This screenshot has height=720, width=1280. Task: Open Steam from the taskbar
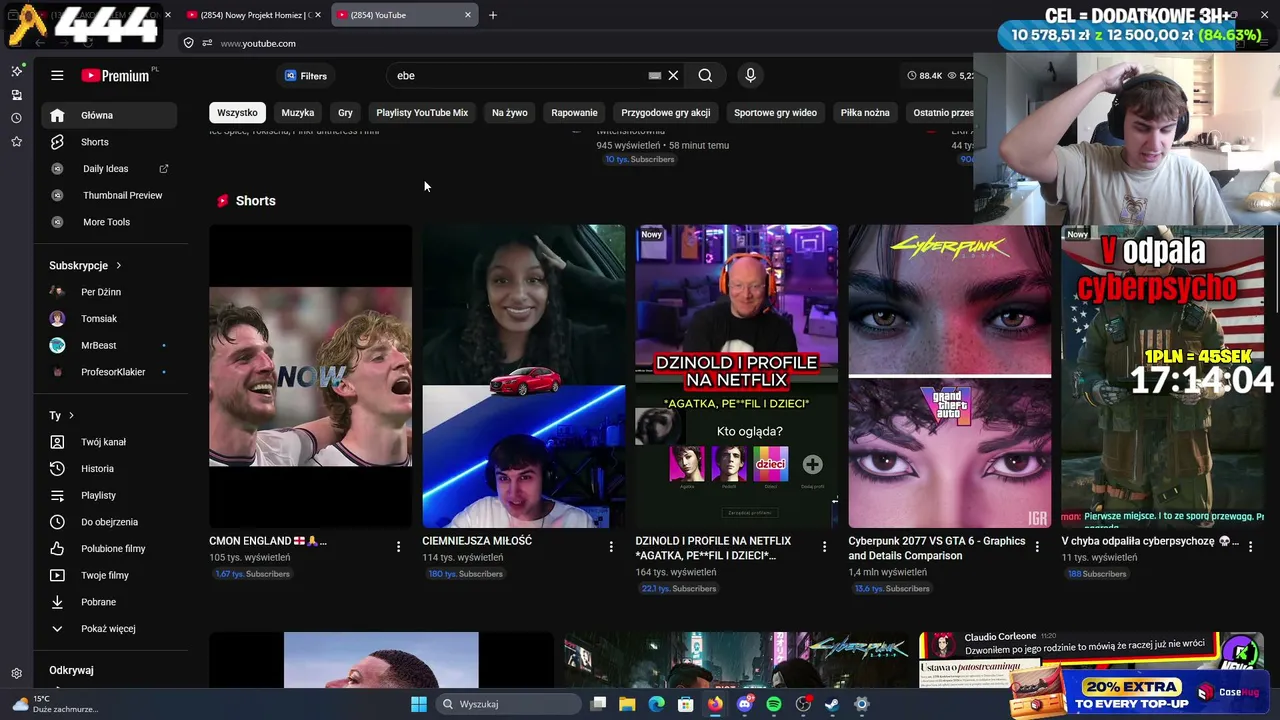point(832,704)
